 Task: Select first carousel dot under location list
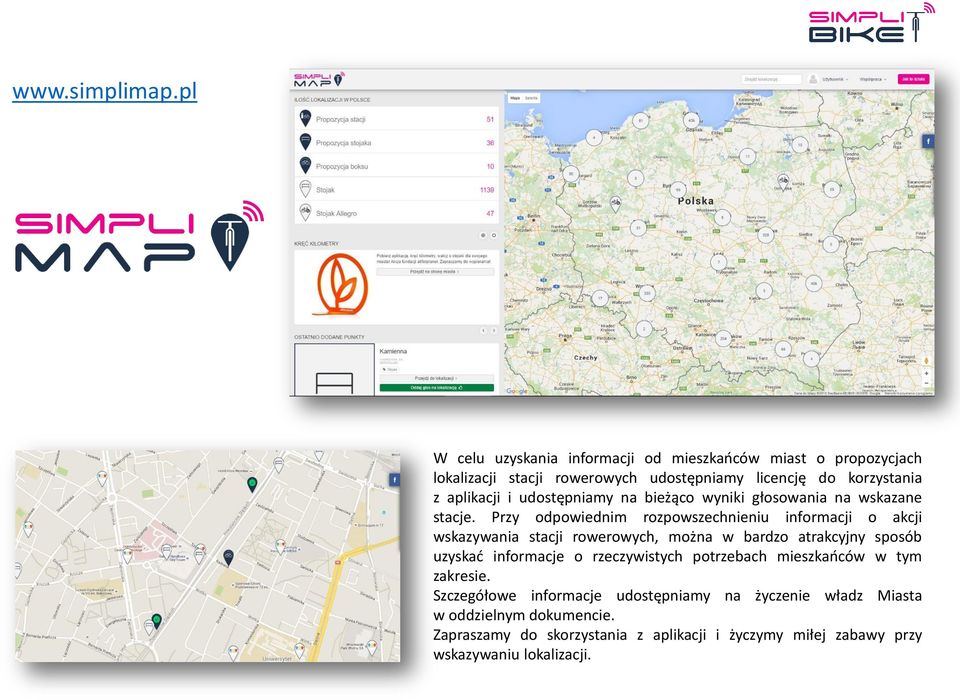483,235
